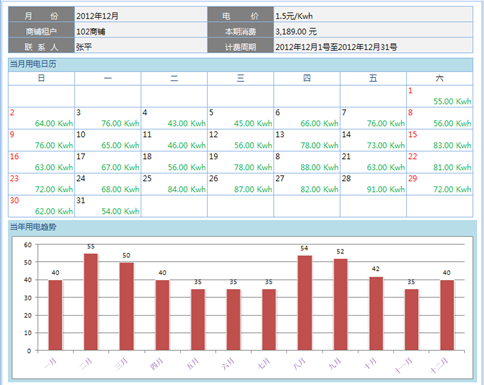Click day 28 with 91.00 Kwh
This screenshot has width=484, height=385.
click(373, 184)
